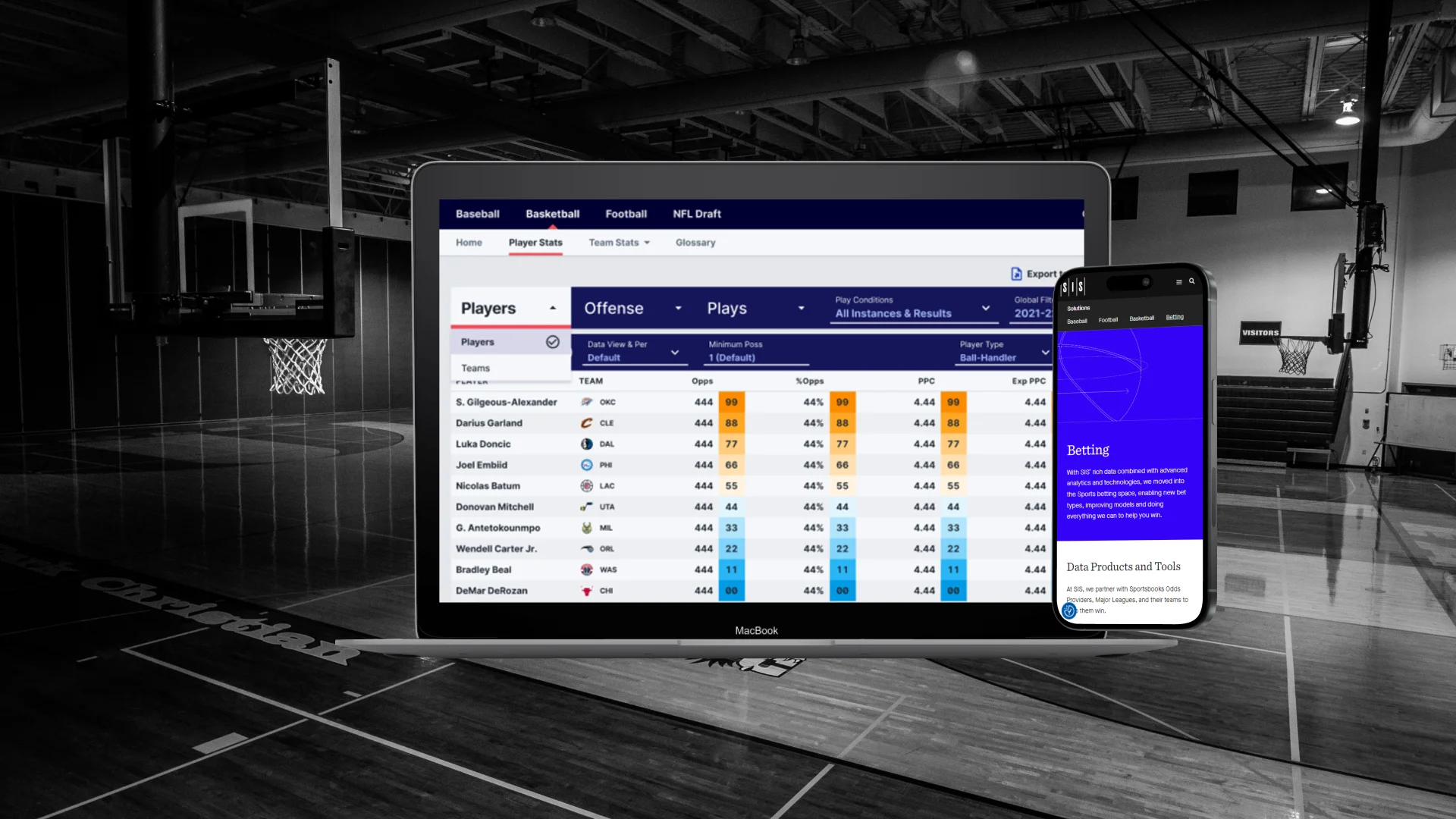This screenshot has width=1456, height=819.
Task: Toggle the Players checkbox selection
Action: 553,341
